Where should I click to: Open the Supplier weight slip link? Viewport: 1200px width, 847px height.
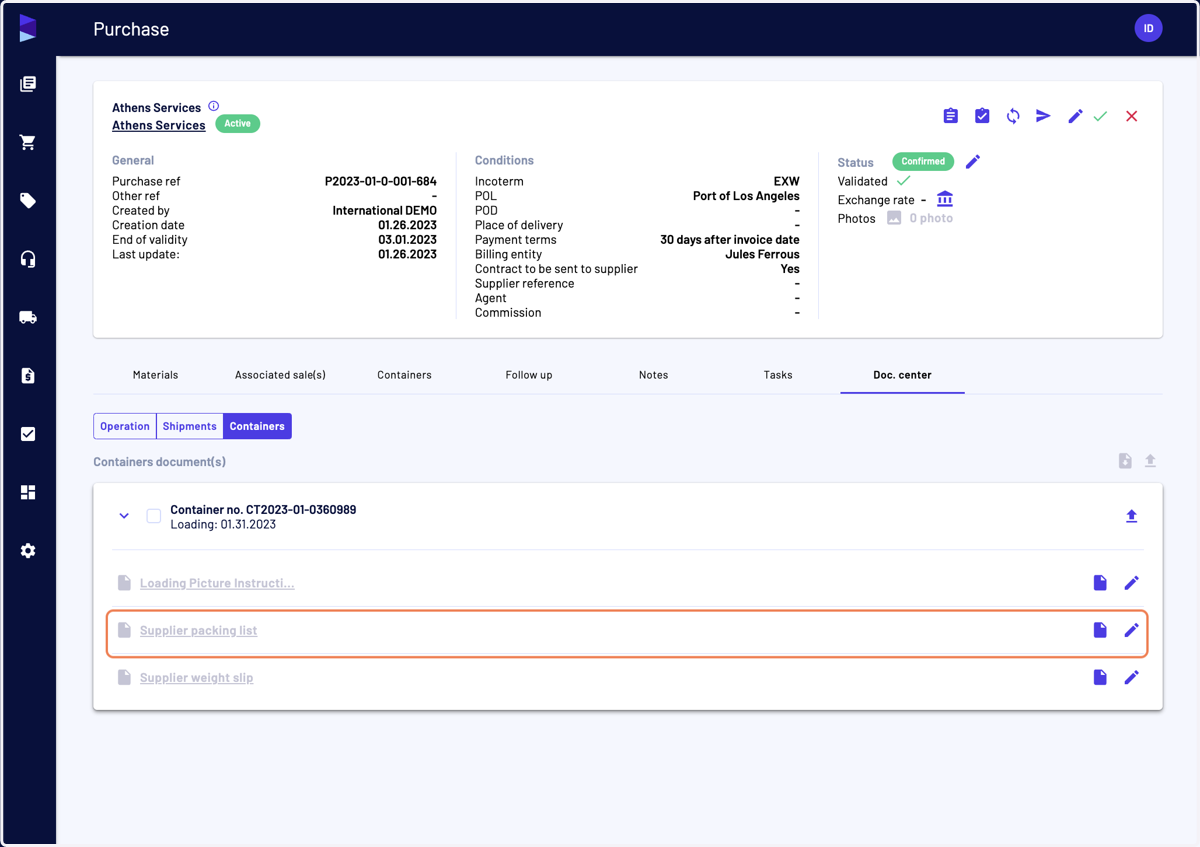(196, 677)
